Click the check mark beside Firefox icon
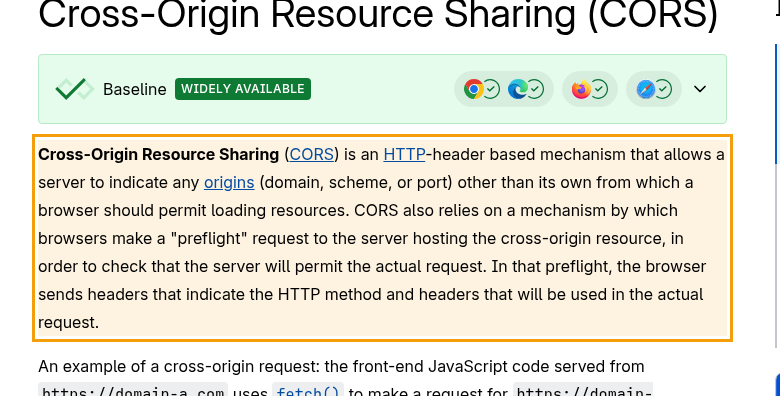 [599, 89]
